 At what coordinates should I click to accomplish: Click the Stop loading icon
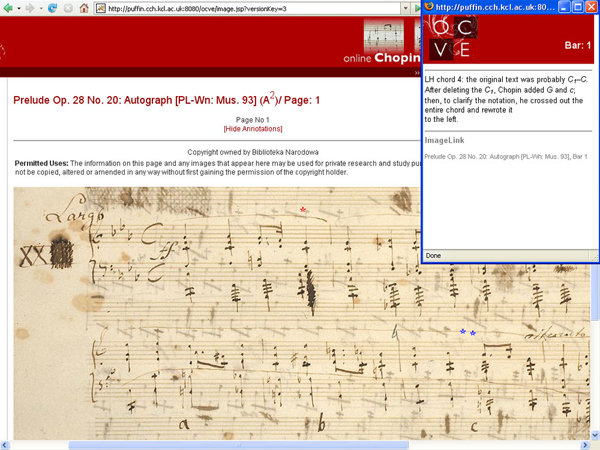(67, 8)
